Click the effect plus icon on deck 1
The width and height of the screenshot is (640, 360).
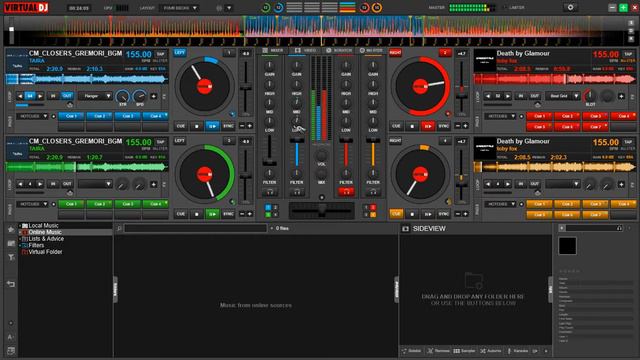pyautogui.click(x=153, y=96)
